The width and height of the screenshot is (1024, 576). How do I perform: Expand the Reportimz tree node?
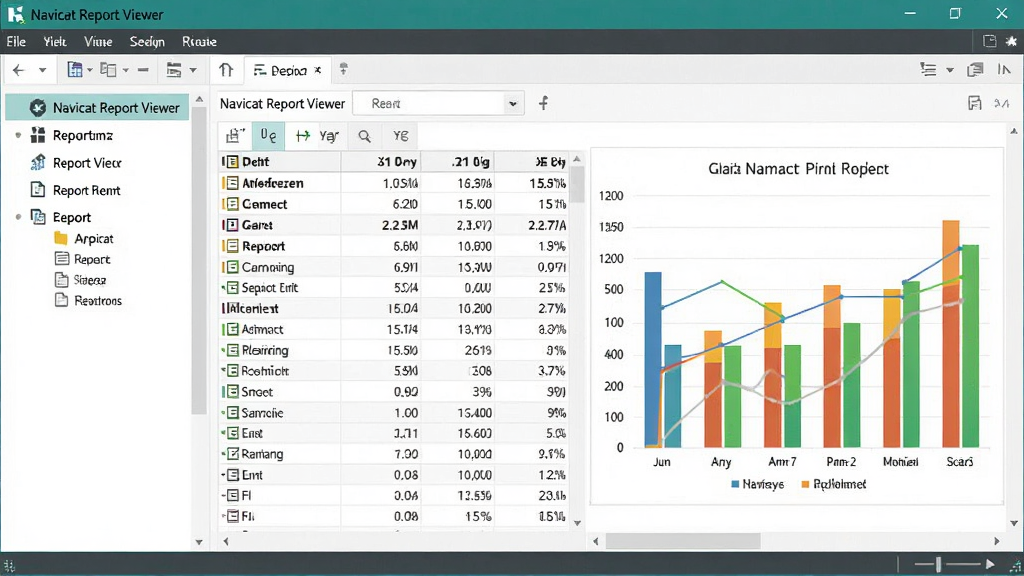click(x=18, y=135)
